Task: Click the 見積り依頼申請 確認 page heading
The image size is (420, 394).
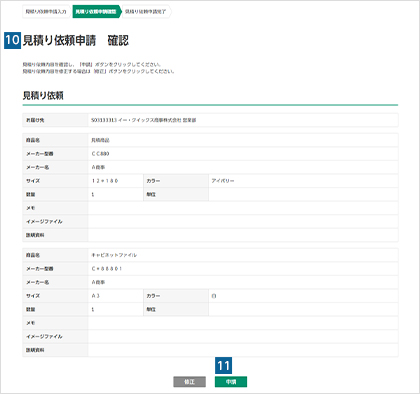Action: (76, 40)
